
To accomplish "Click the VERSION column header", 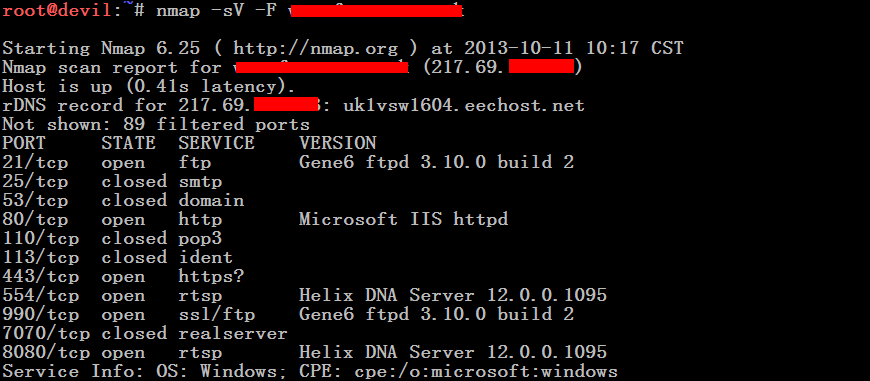I will (x=337, y=143).
